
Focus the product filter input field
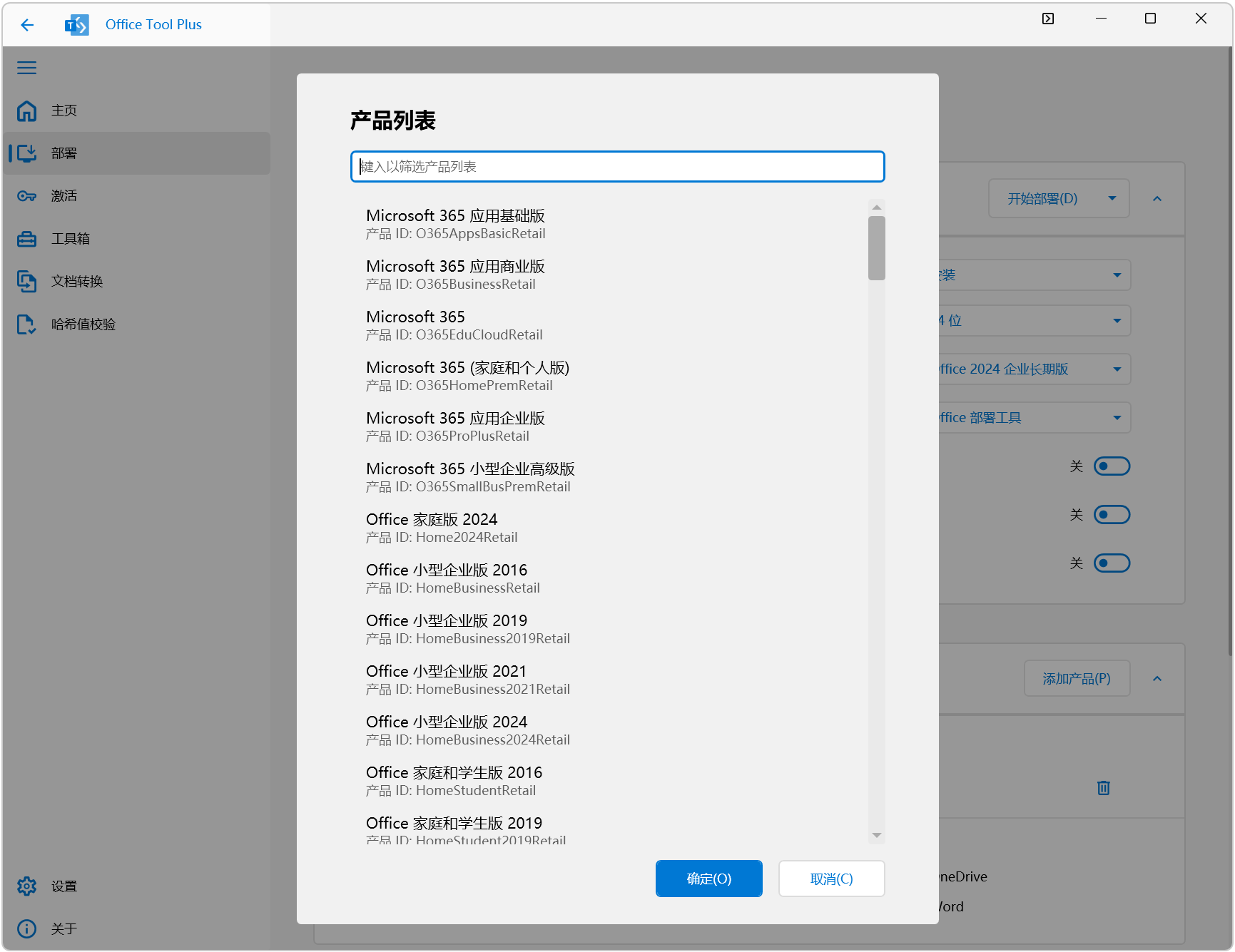tap(618, 167)
